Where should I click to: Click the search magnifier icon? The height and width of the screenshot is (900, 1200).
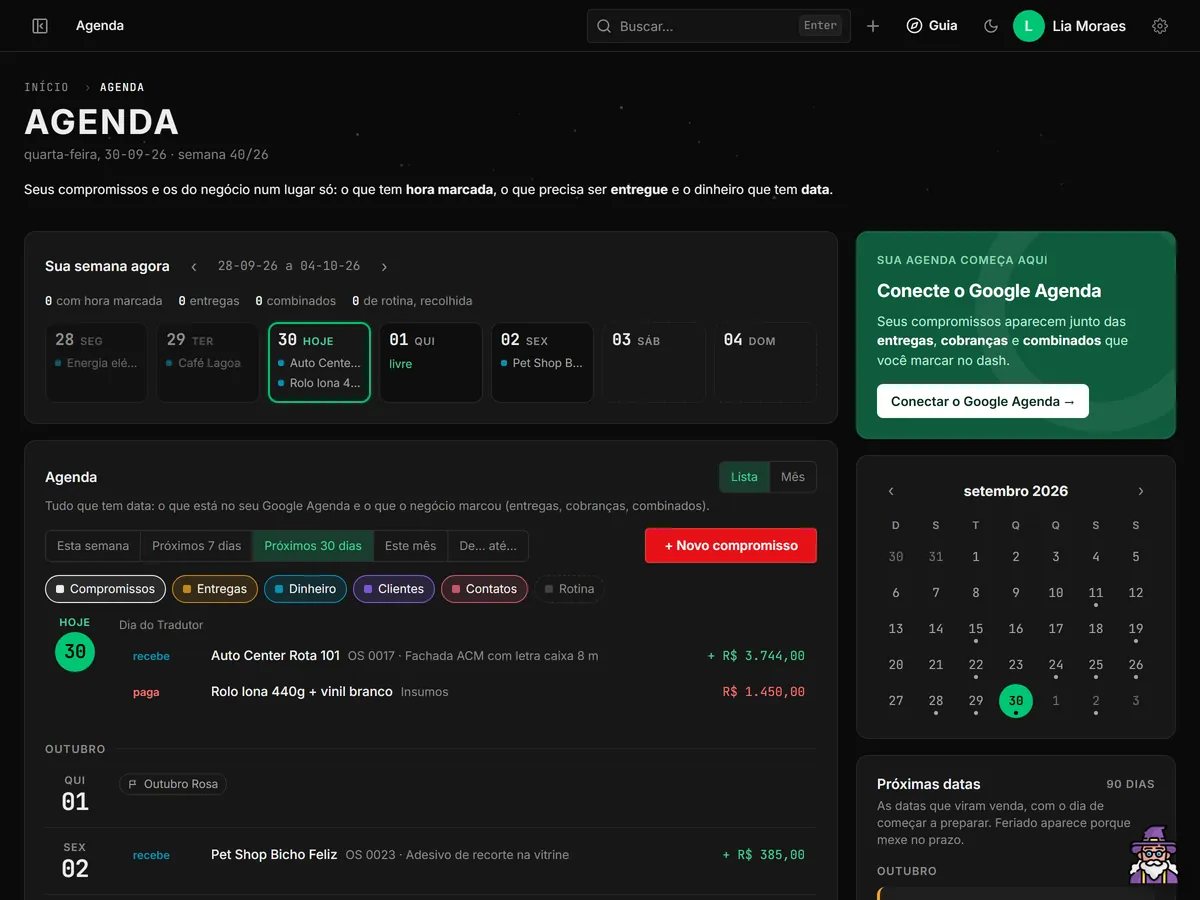[x=604, y=26]
